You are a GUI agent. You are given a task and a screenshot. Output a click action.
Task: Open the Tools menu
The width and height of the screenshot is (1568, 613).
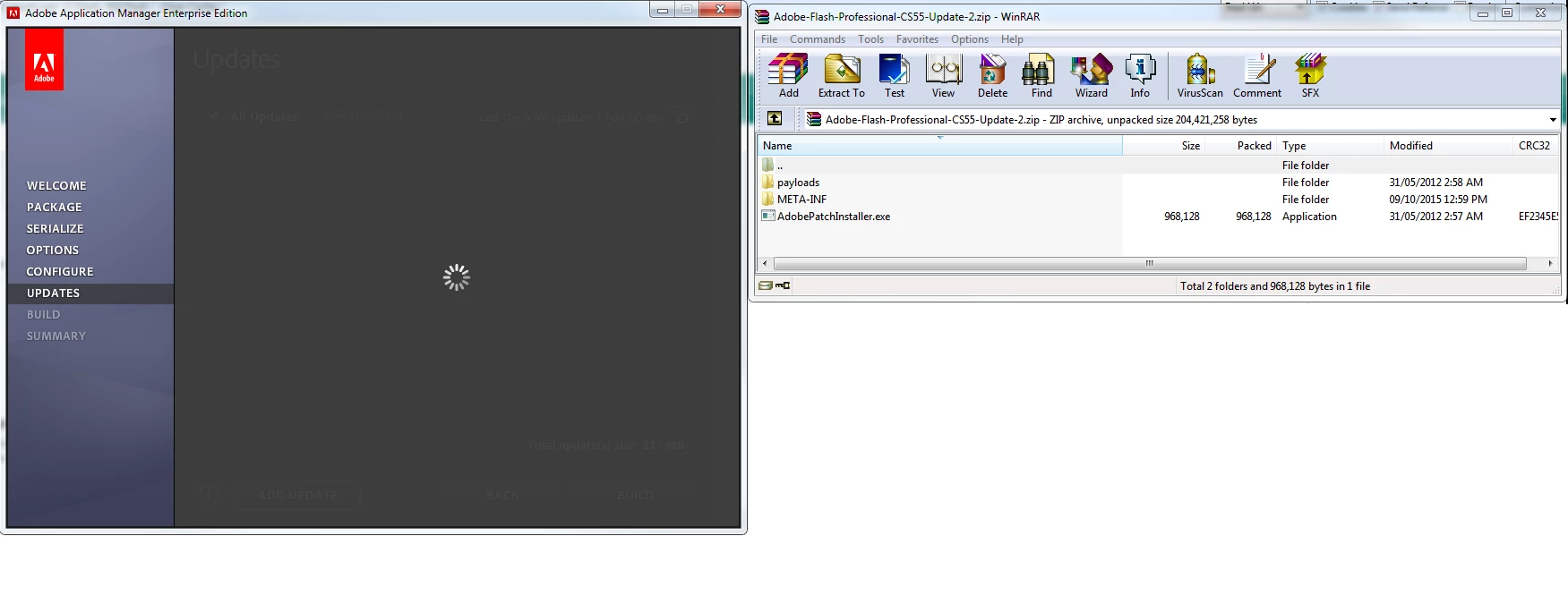[870, 39]
